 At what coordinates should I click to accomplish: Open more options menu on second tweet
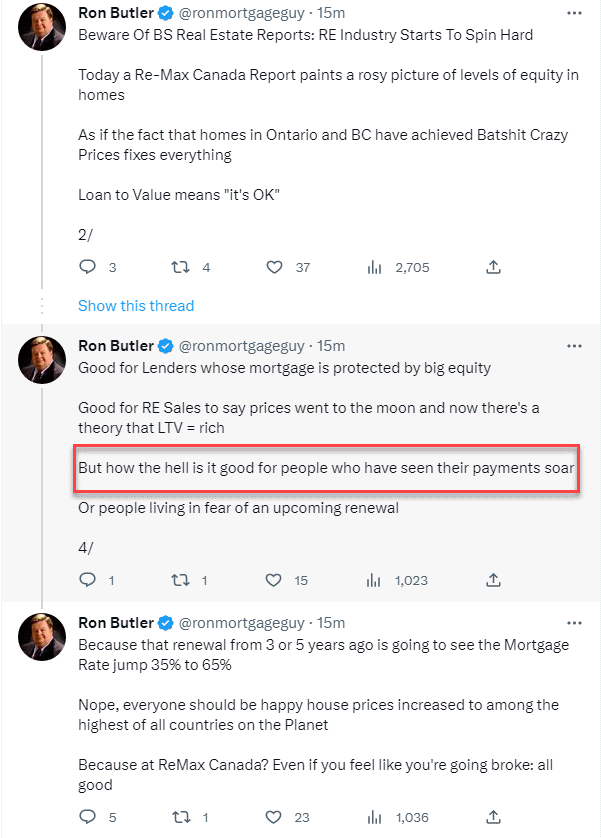574,346
